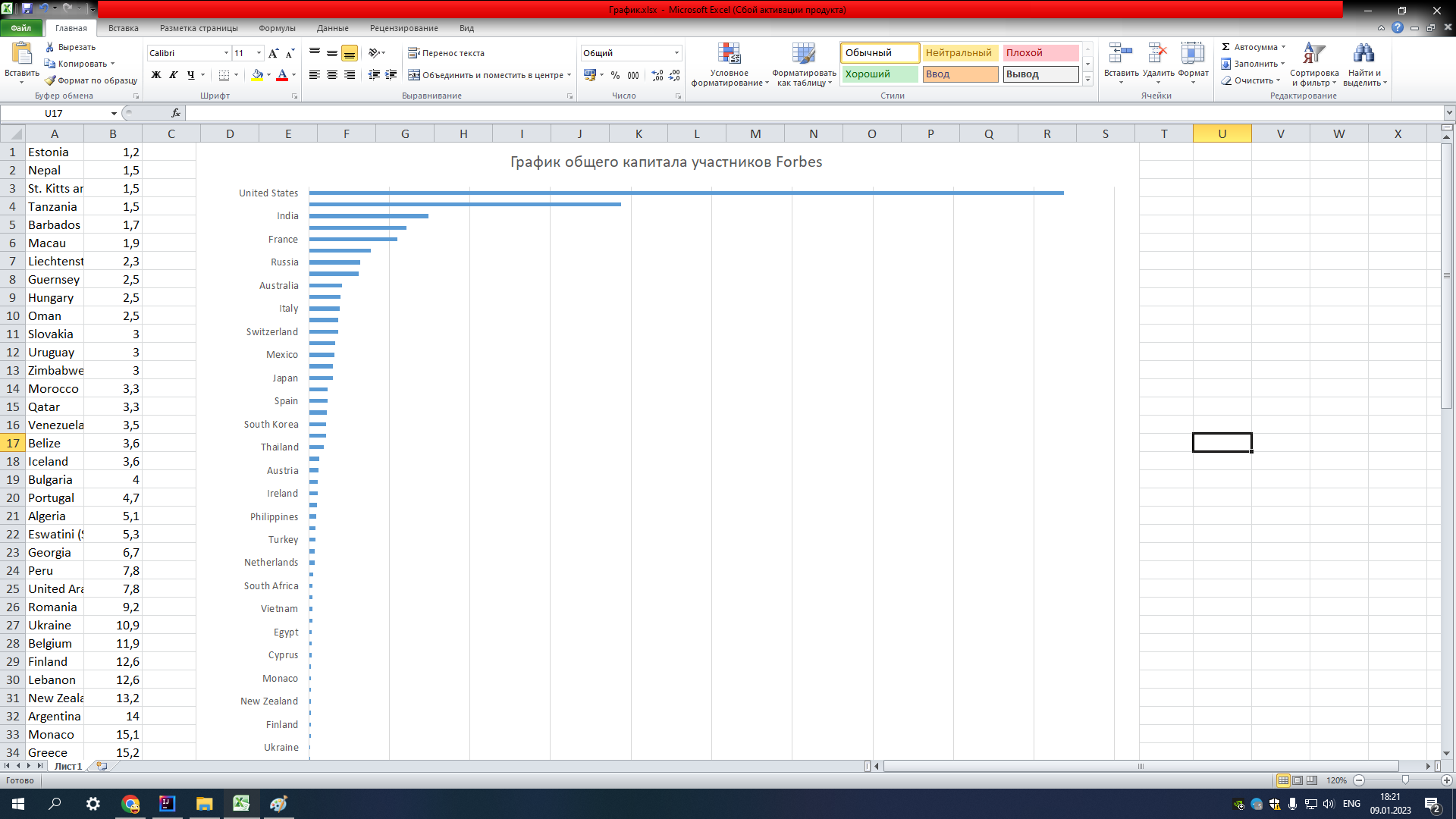Click the Sort and Filter icon
This screenshot has height=819, width=1456.
click(x=1313, y=54)
